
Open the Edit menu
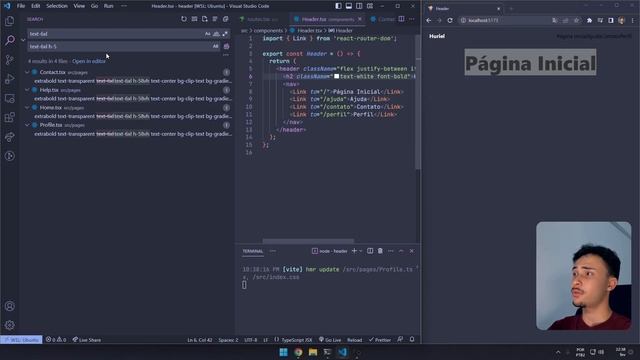[x=36, y=6]
